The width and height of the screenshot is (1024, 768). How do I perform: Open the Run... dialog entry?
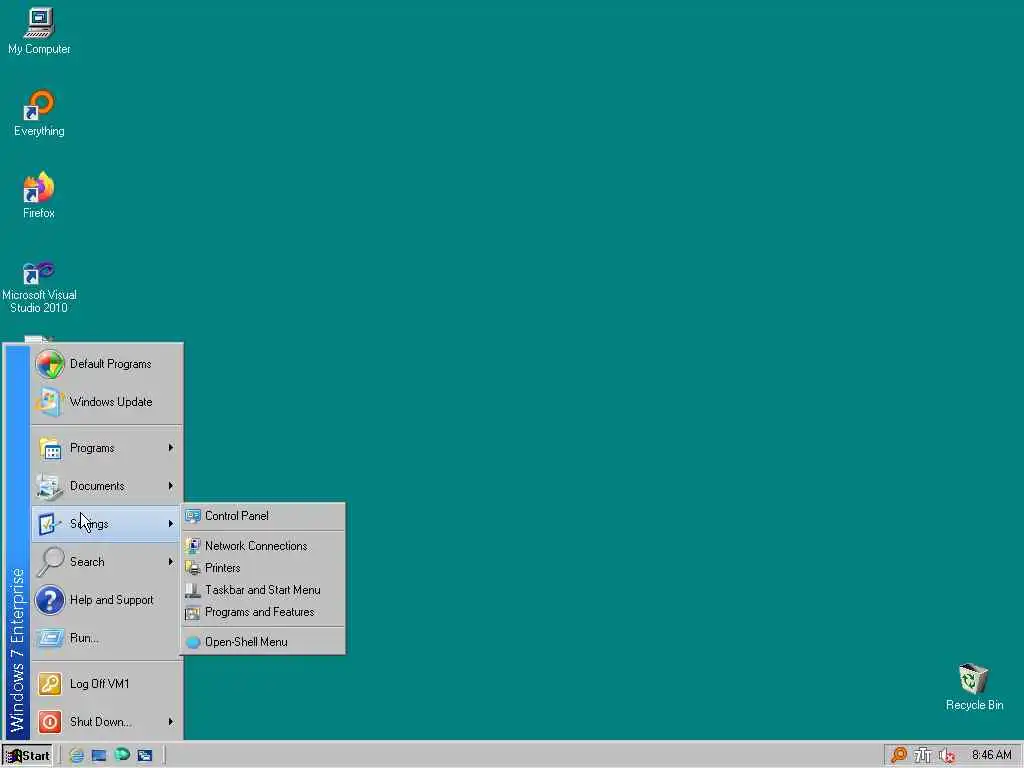[107, 637]
